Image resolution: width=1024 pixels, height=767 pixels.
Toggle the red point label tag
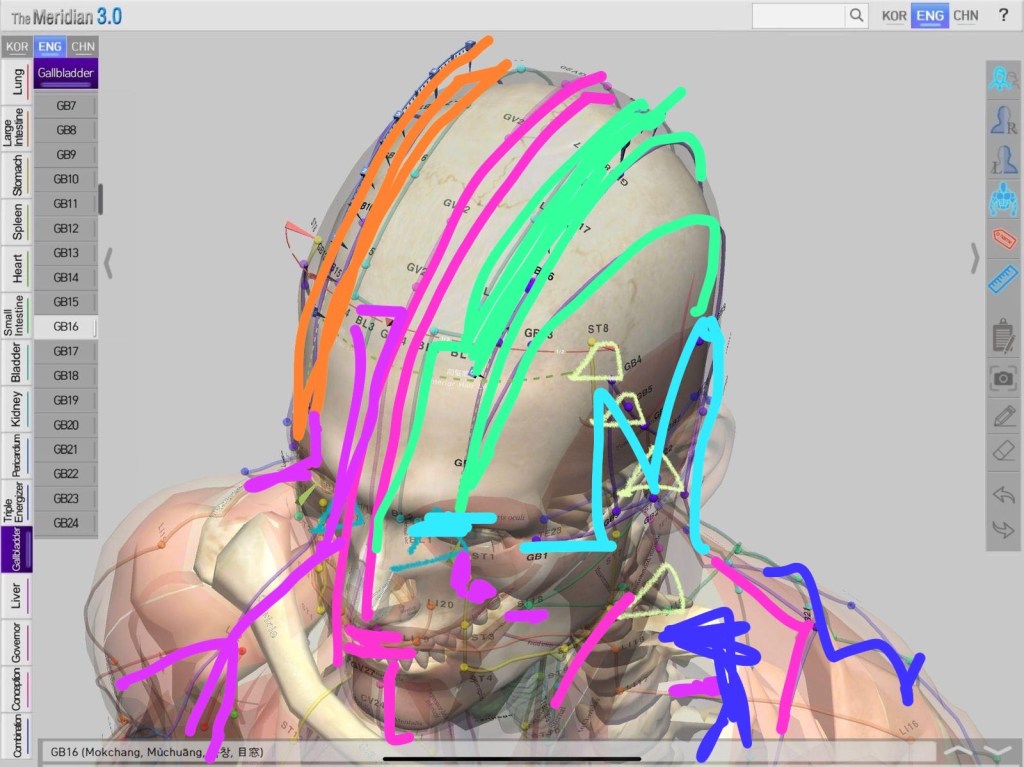1003,239
